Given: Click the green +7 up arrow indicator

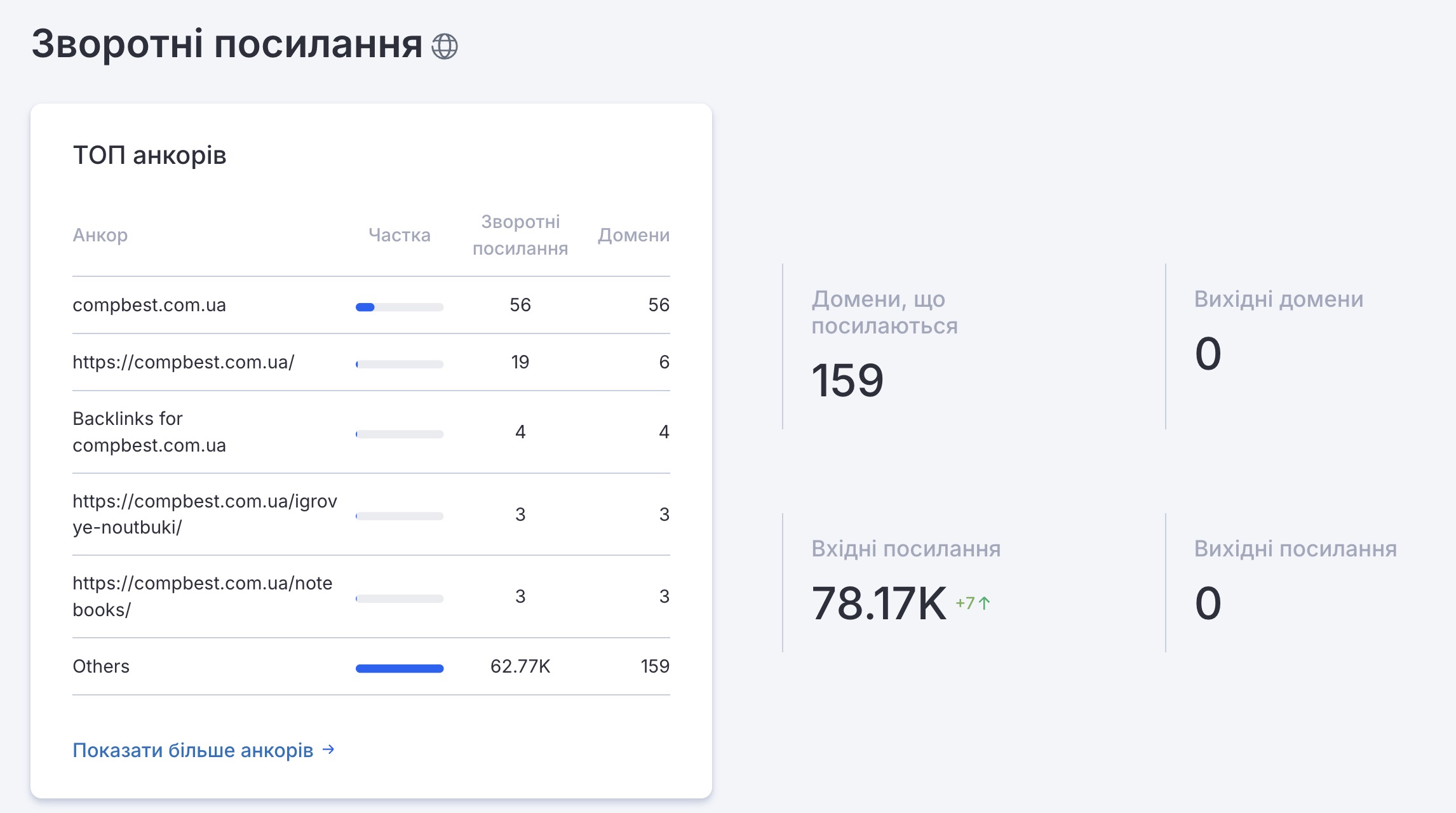Looking at the screenshot, I should pyautogui.click(x=973, y=603).
